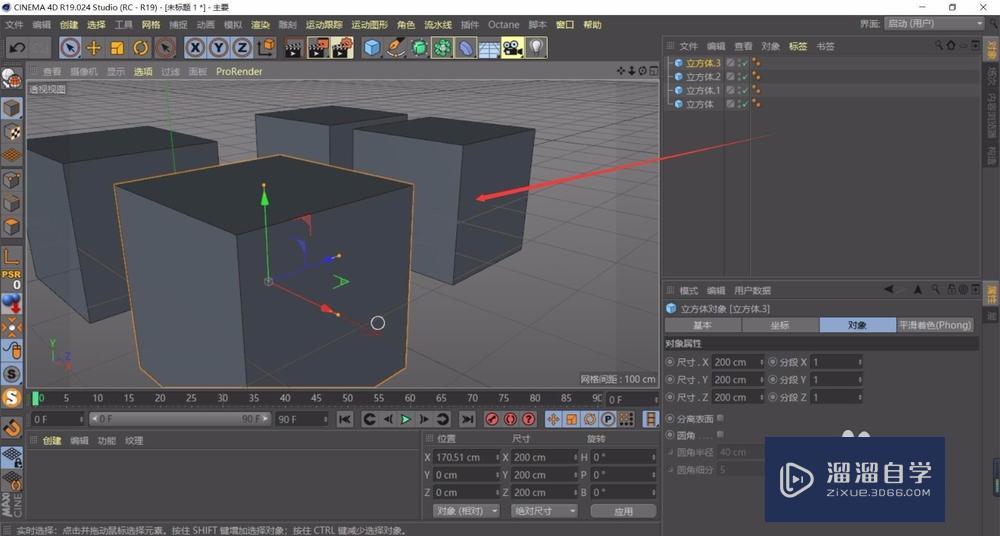Viewport: 1000px width, 536px height.
Task: Click the Camera object icon
Action: click(x=513, y=48)
